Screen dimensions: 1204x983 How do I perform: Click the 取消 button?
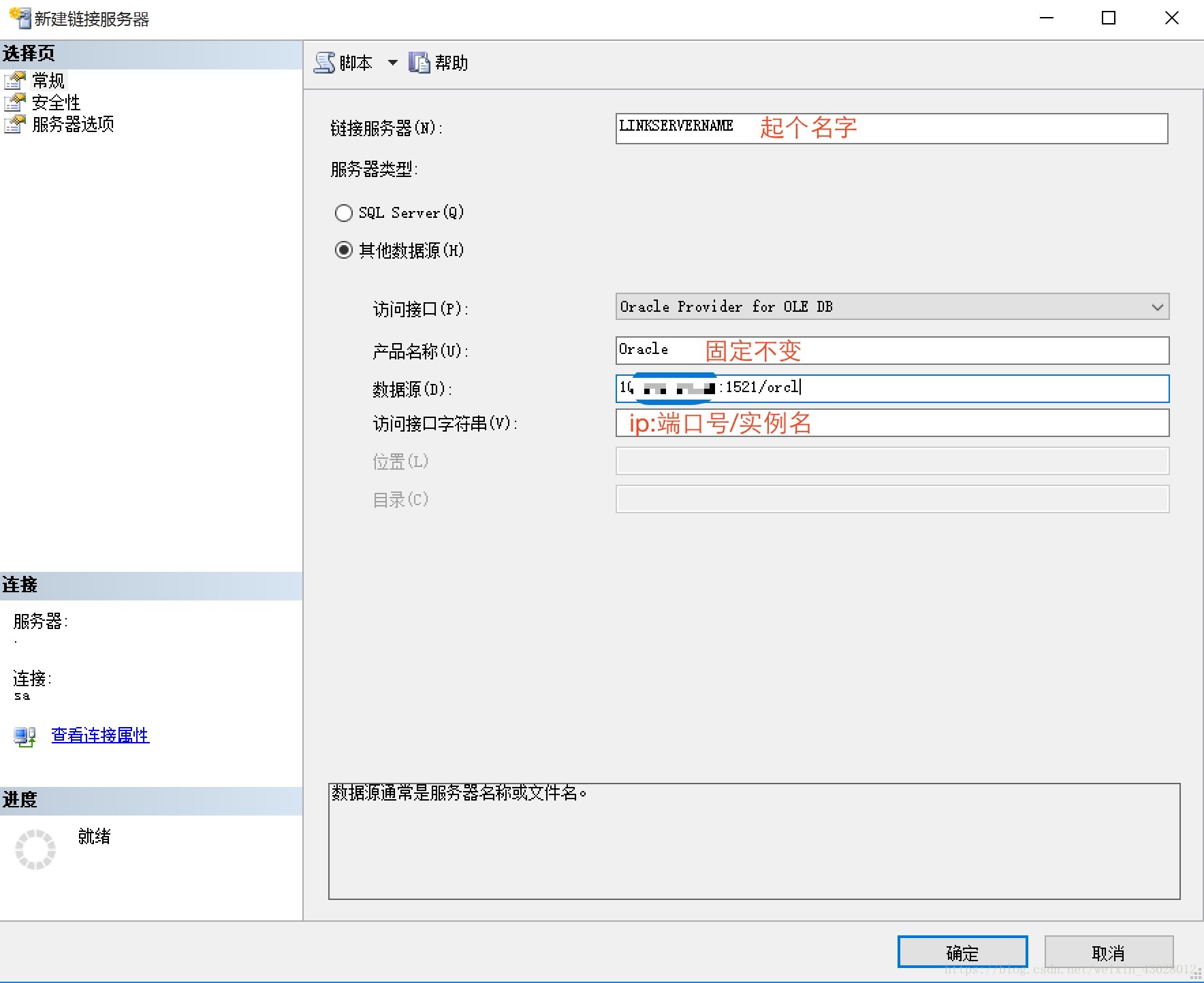[1109, 952]
